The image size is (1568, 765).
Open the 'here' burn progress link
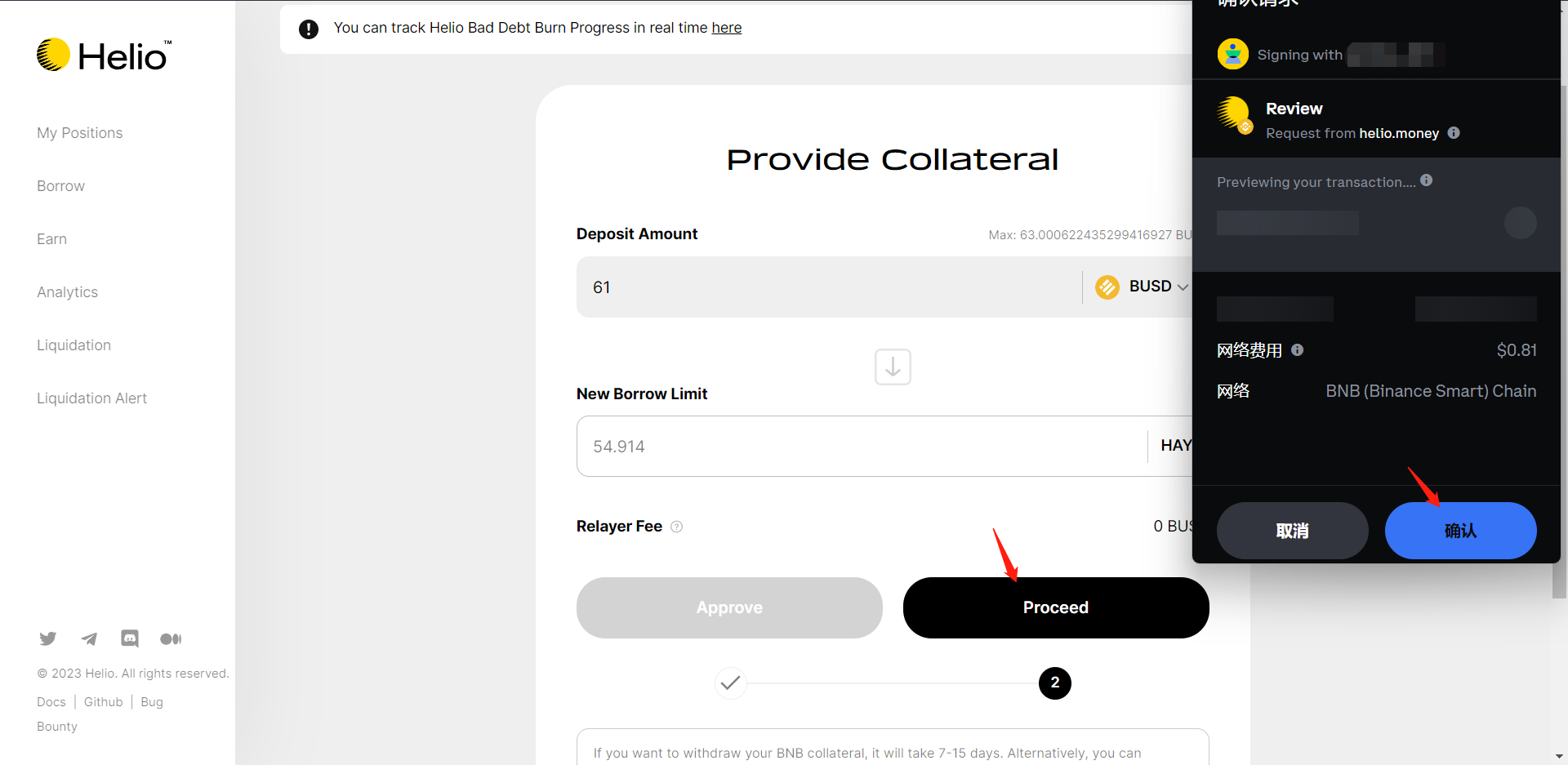coord(726,28)
